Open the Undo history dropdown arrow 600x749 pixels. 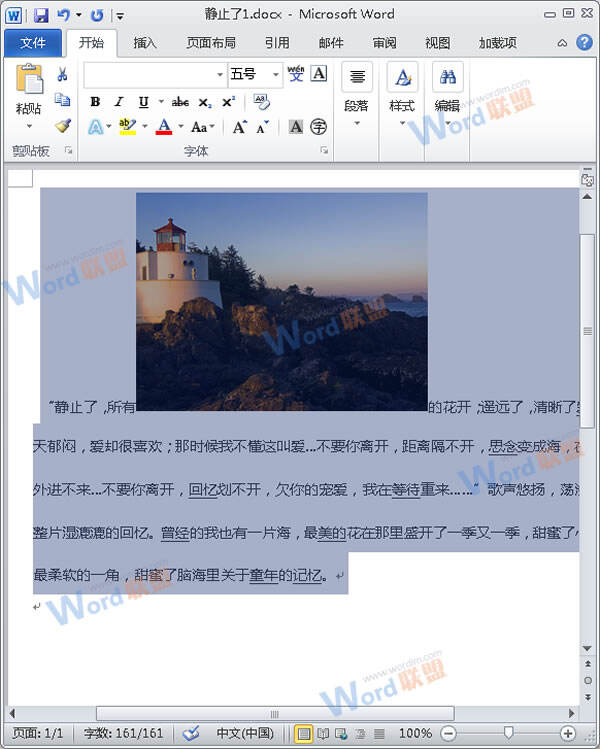(x=79, y=15)
